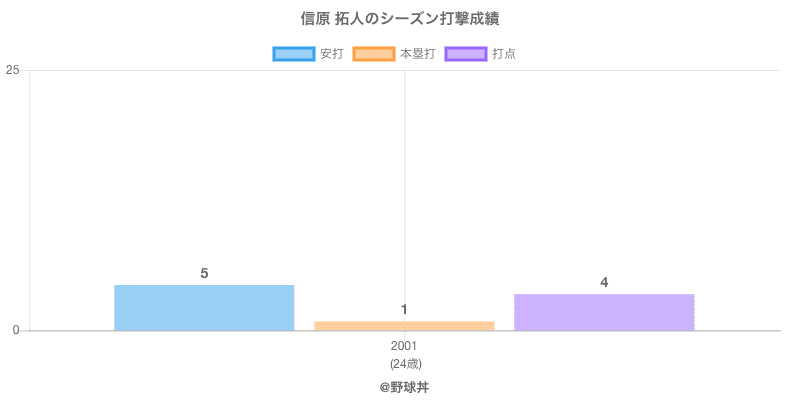
Task: Toggle the 打点 series via legend text
Action: coord(504,54)
